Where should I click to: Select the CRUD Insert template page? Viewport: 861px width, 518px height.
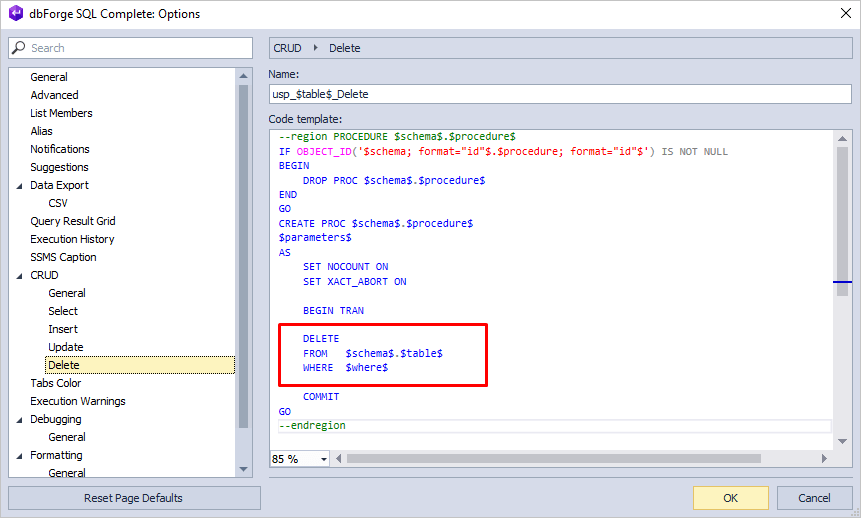coord(63,330)
